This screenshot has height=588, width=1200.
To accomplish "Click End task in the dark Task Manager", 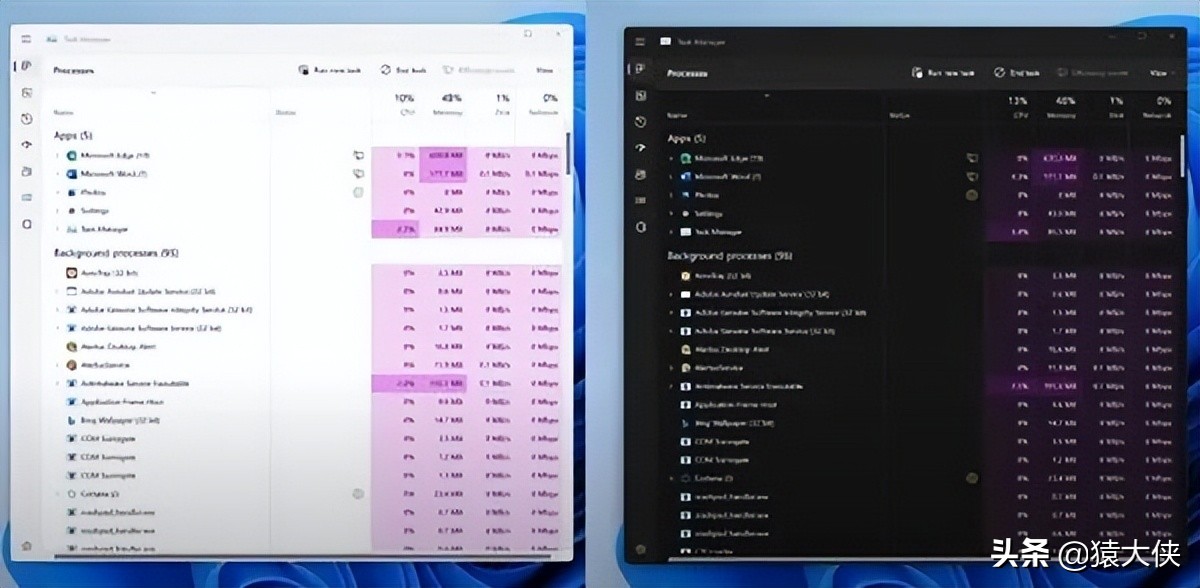I will click(1018, 73).
